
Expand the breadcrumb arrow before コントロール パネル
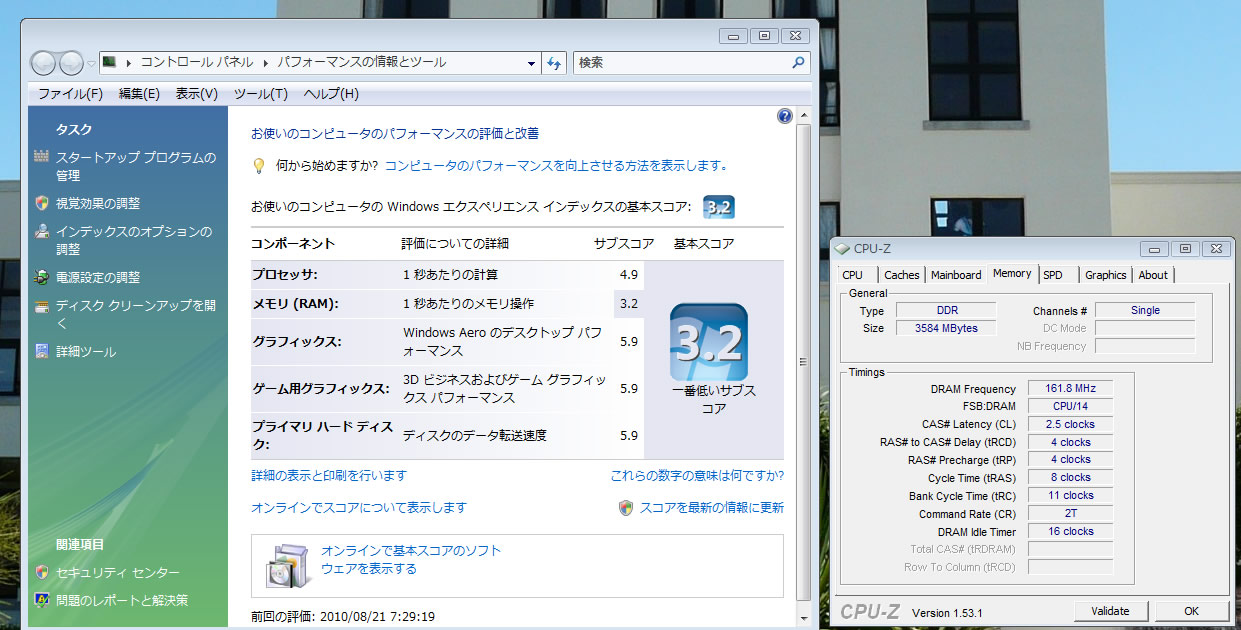pos(130,62)
